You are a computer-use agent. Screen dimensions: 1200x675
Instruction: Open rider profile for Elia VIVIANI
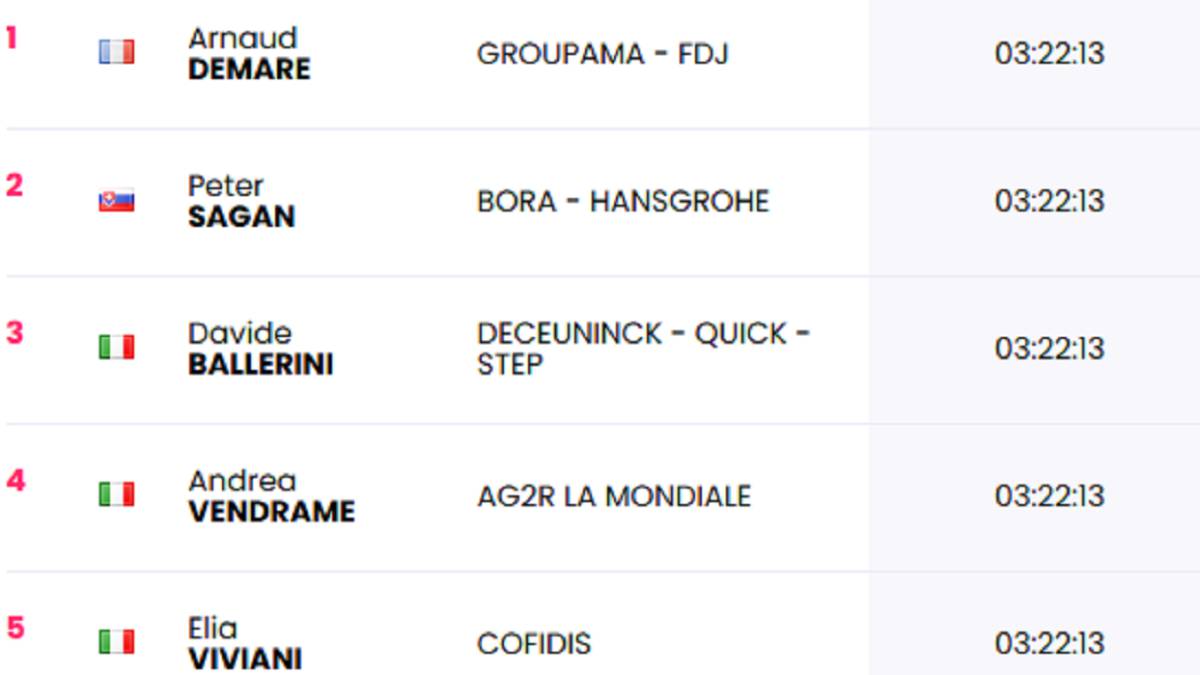click(x=245, y=643)
